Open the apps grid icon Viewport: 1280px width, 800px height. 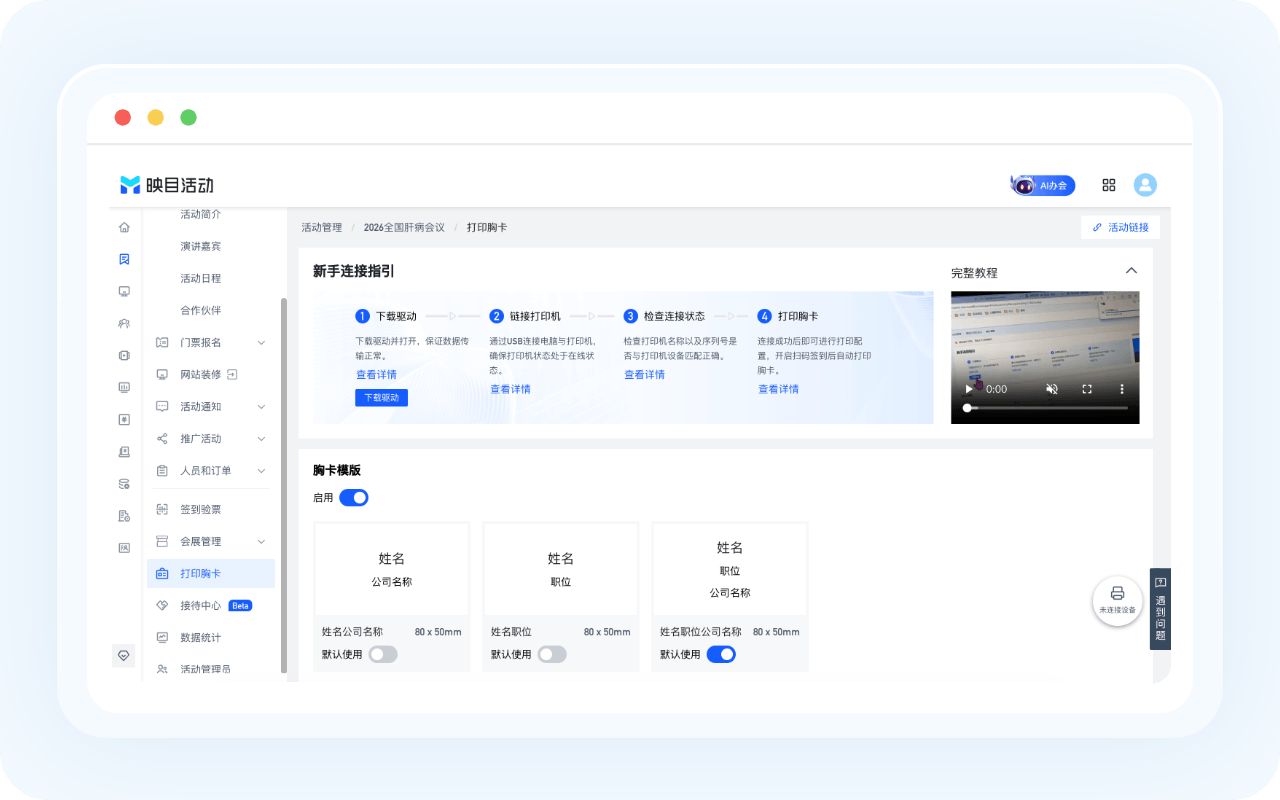click(x=1108, y=185)
